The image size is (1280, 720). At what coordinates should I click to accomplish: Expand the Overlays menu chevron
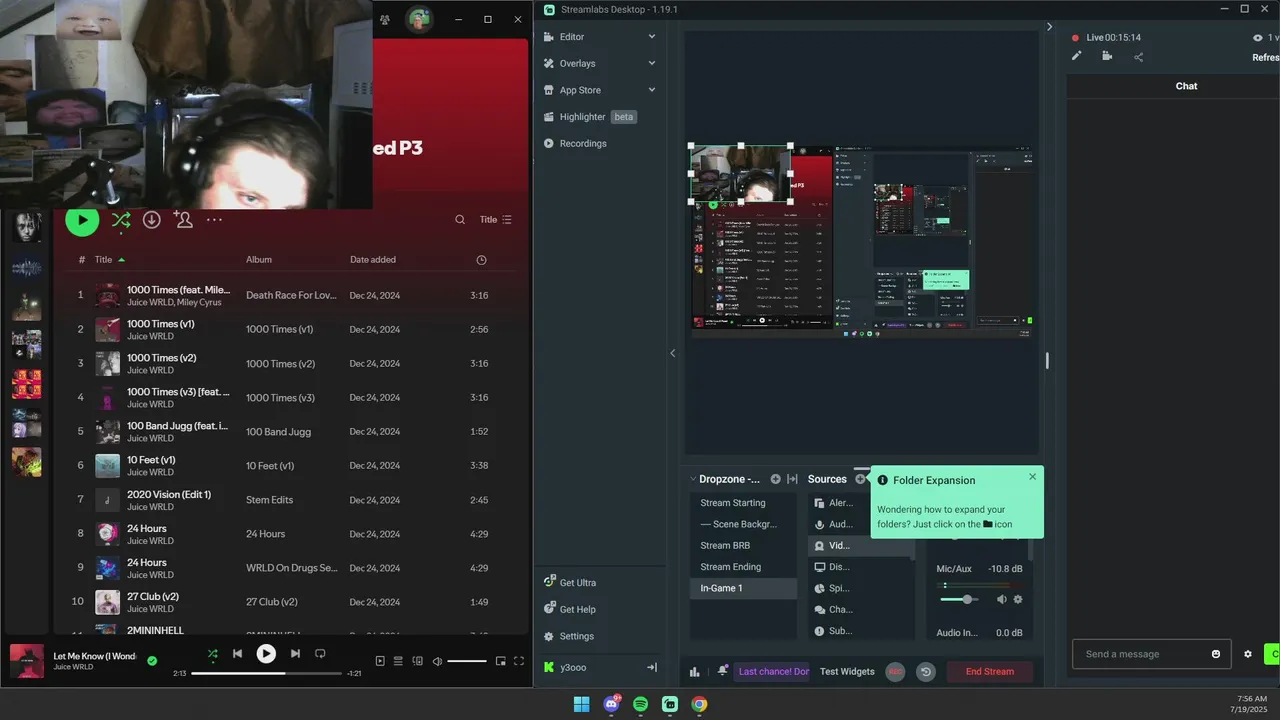click(652, 63)
